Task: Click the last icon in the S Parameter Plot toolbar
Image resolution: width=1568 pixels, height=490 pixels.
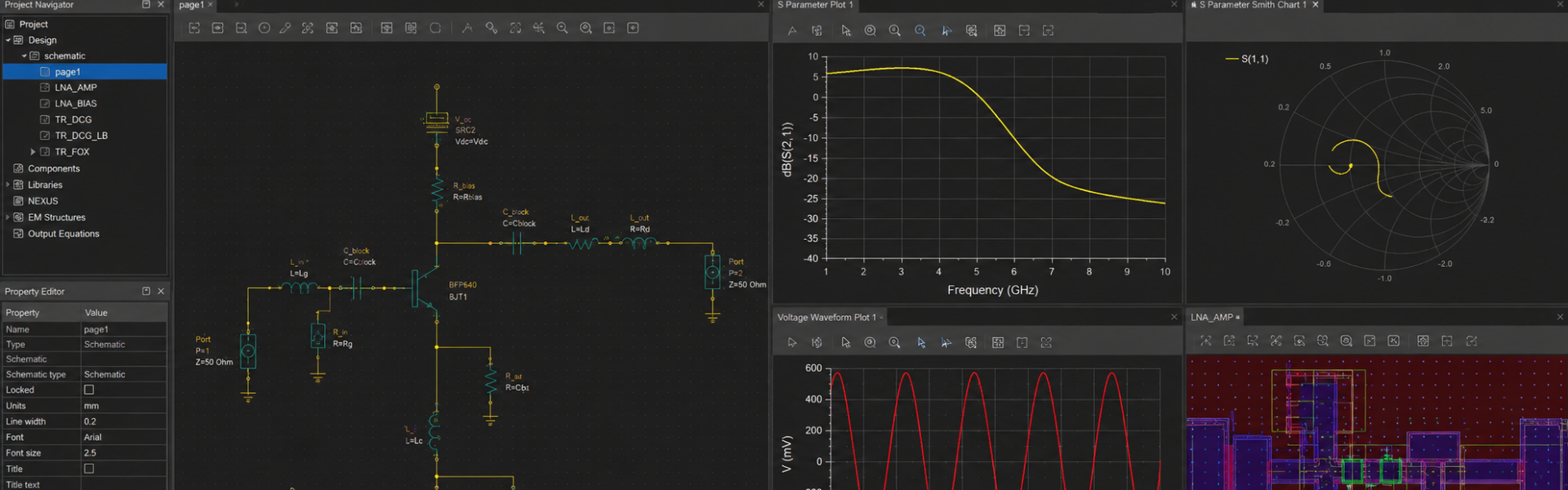Action: [x=1049, y=30]
